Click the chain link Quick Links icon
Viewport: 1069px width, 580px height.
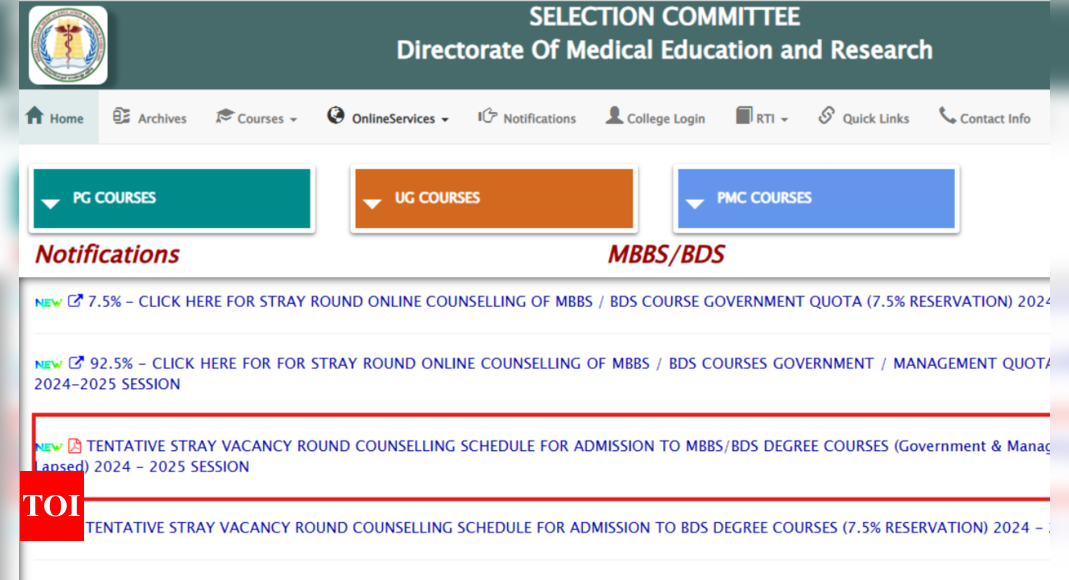826,115
